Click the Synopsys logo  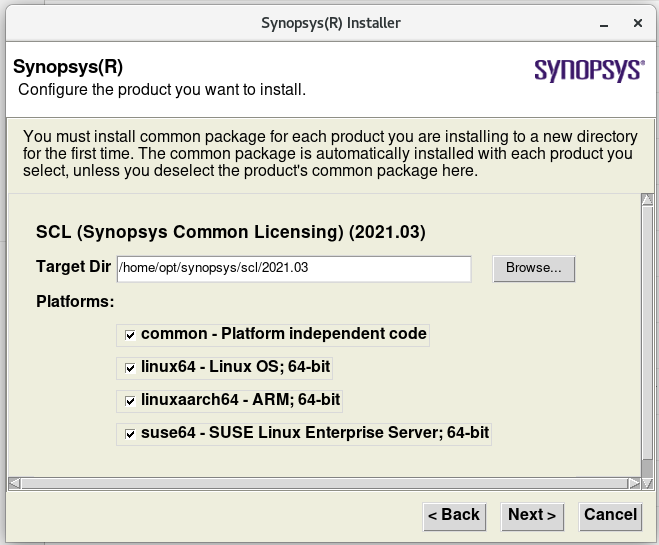point(589,70)
